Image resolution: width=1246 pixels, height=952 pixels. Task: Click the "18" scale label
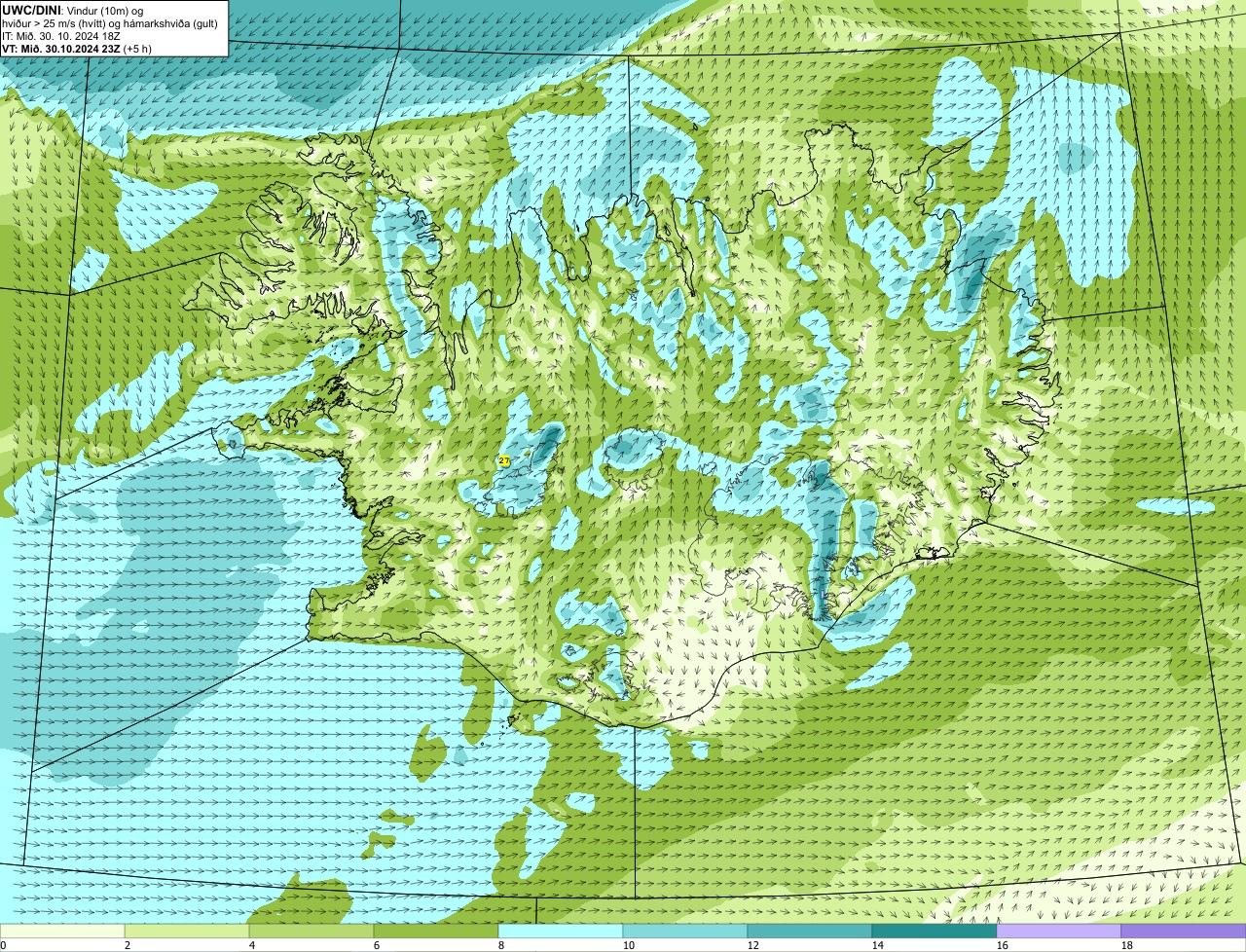pos(1127,945)
